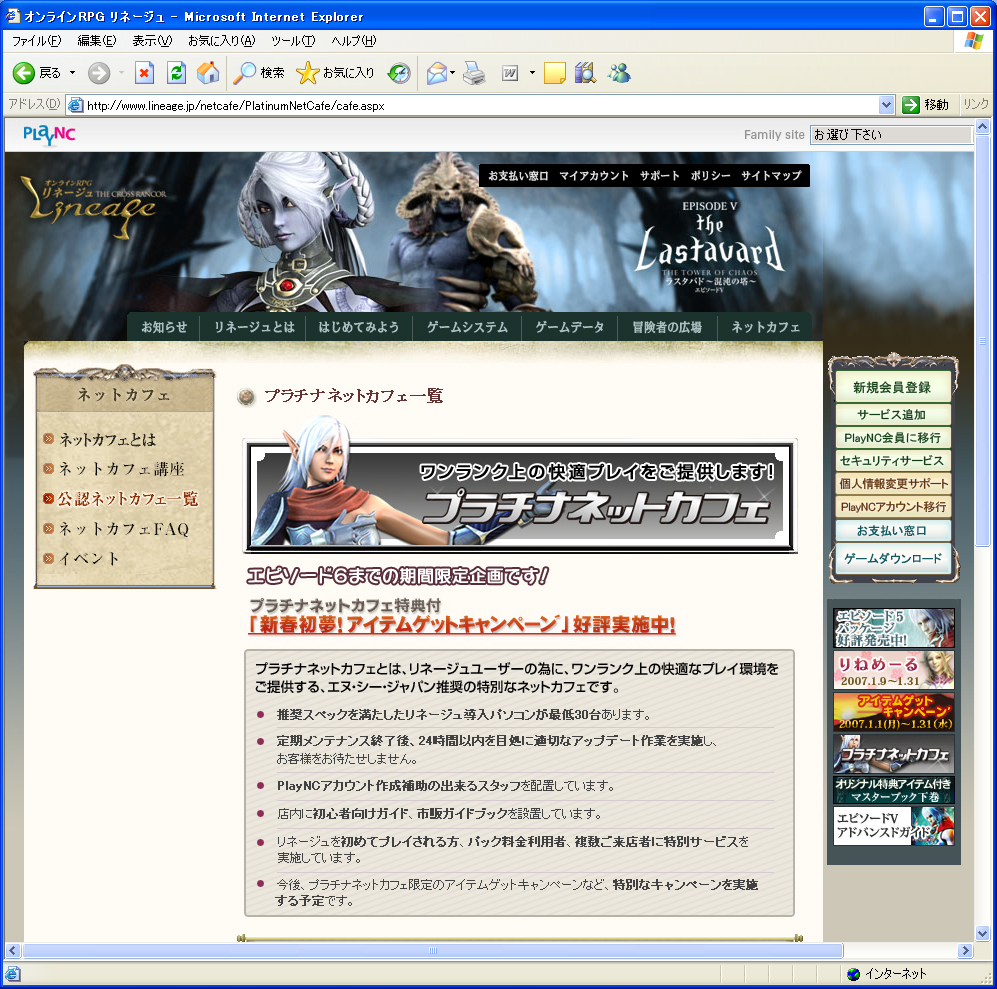
Task: Click the Research books icon in toolbar
Action: click(x=585, y=73)
